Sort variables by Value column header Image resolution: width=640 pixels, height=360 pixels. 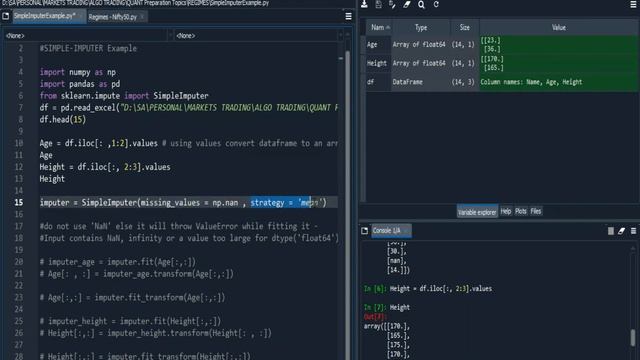[x=558, y=27]
